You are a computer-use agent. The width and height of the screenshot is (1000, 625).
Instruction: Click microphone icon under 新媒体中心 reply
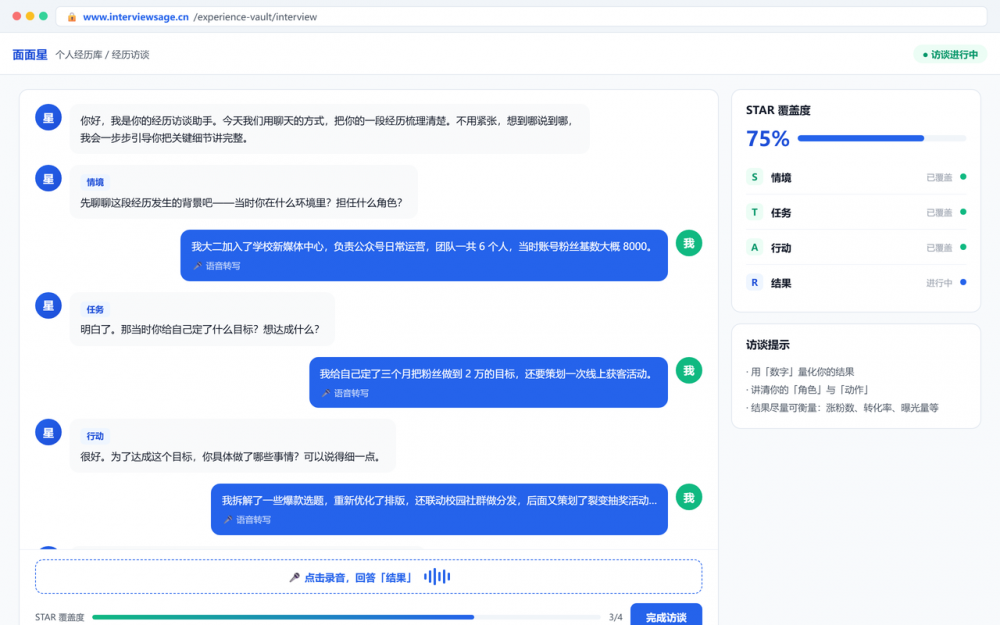197,266
